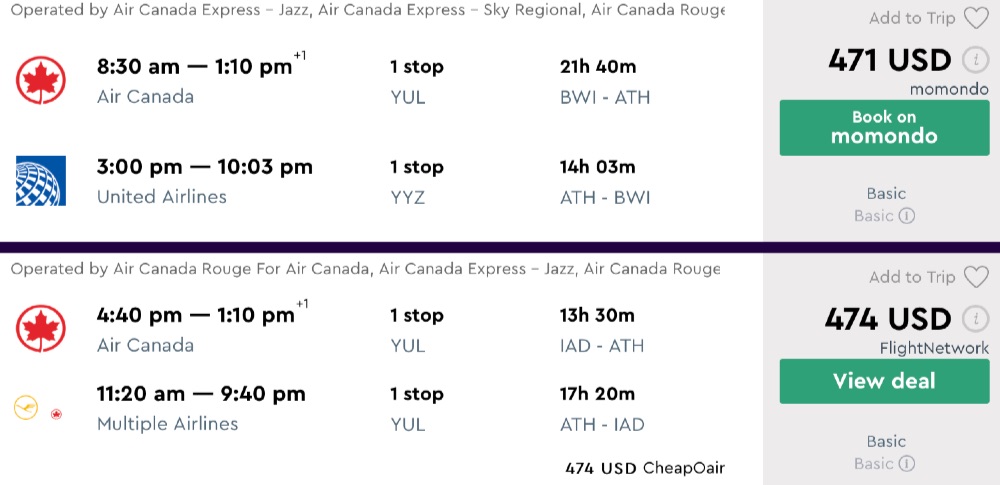Open the info icon next to 471 USD

tap(974, 60)
